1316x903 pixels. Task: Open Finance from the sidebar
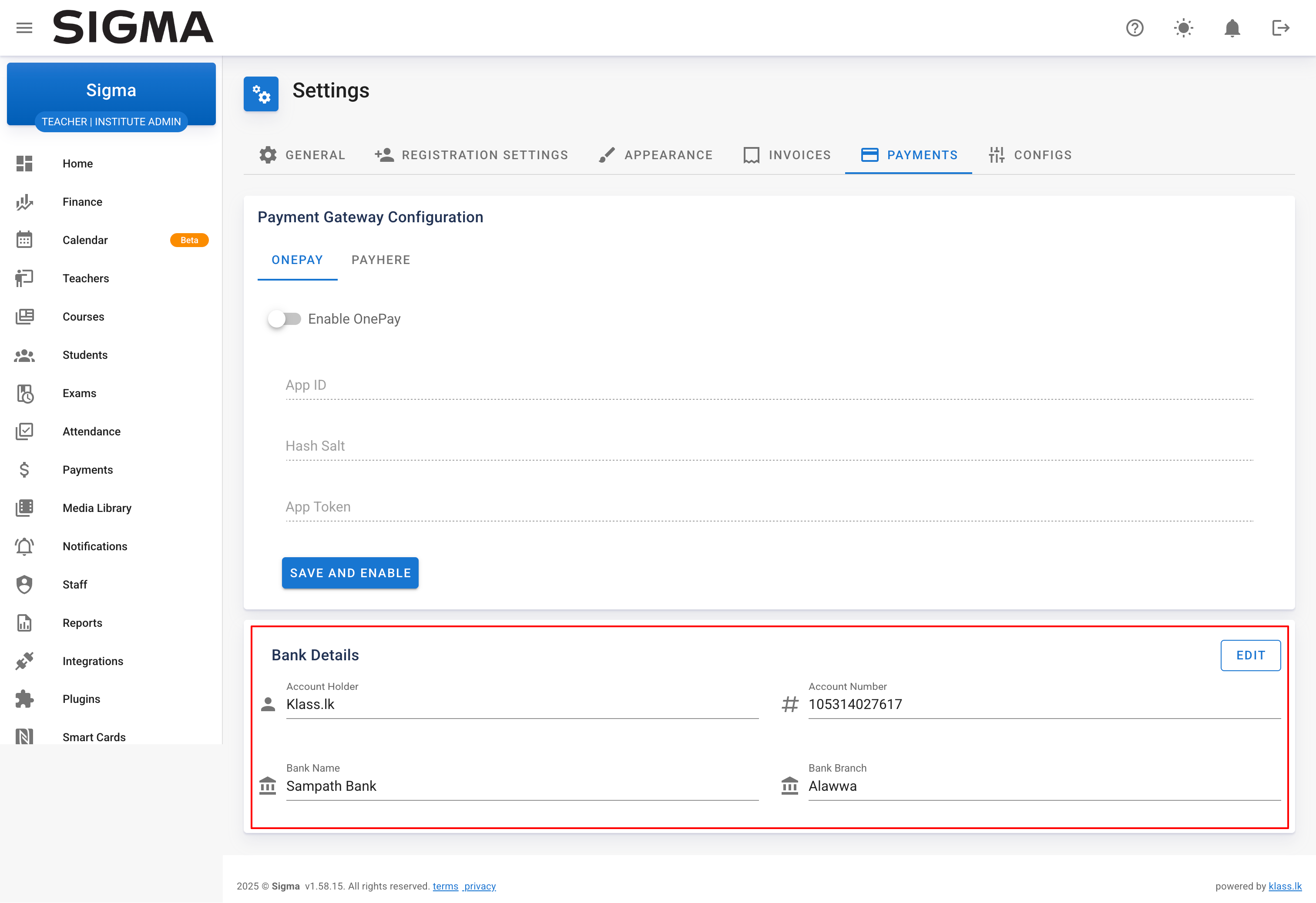(x=111, y=202)
